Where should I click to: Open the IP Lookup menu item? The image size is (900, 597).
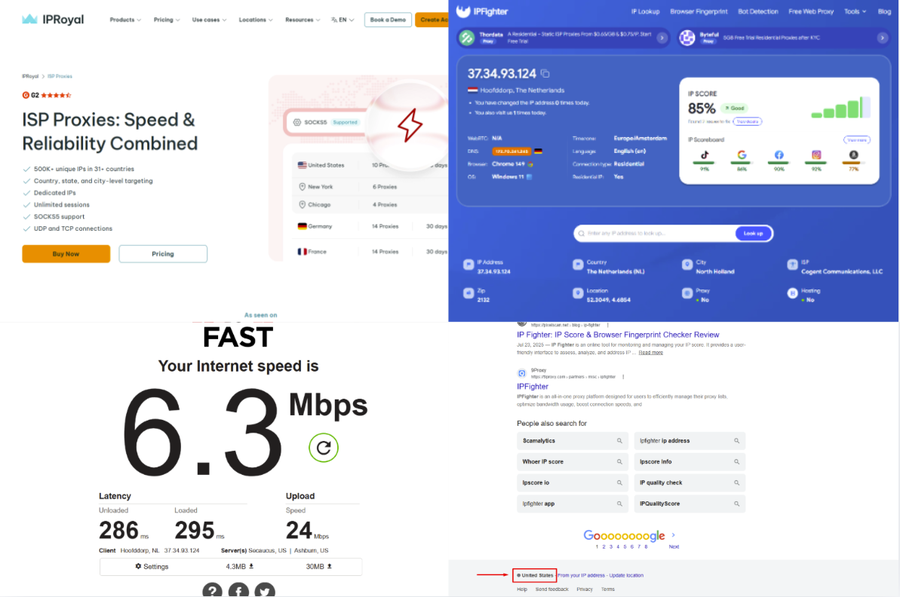pyautogui.click(x=645, y=11)
